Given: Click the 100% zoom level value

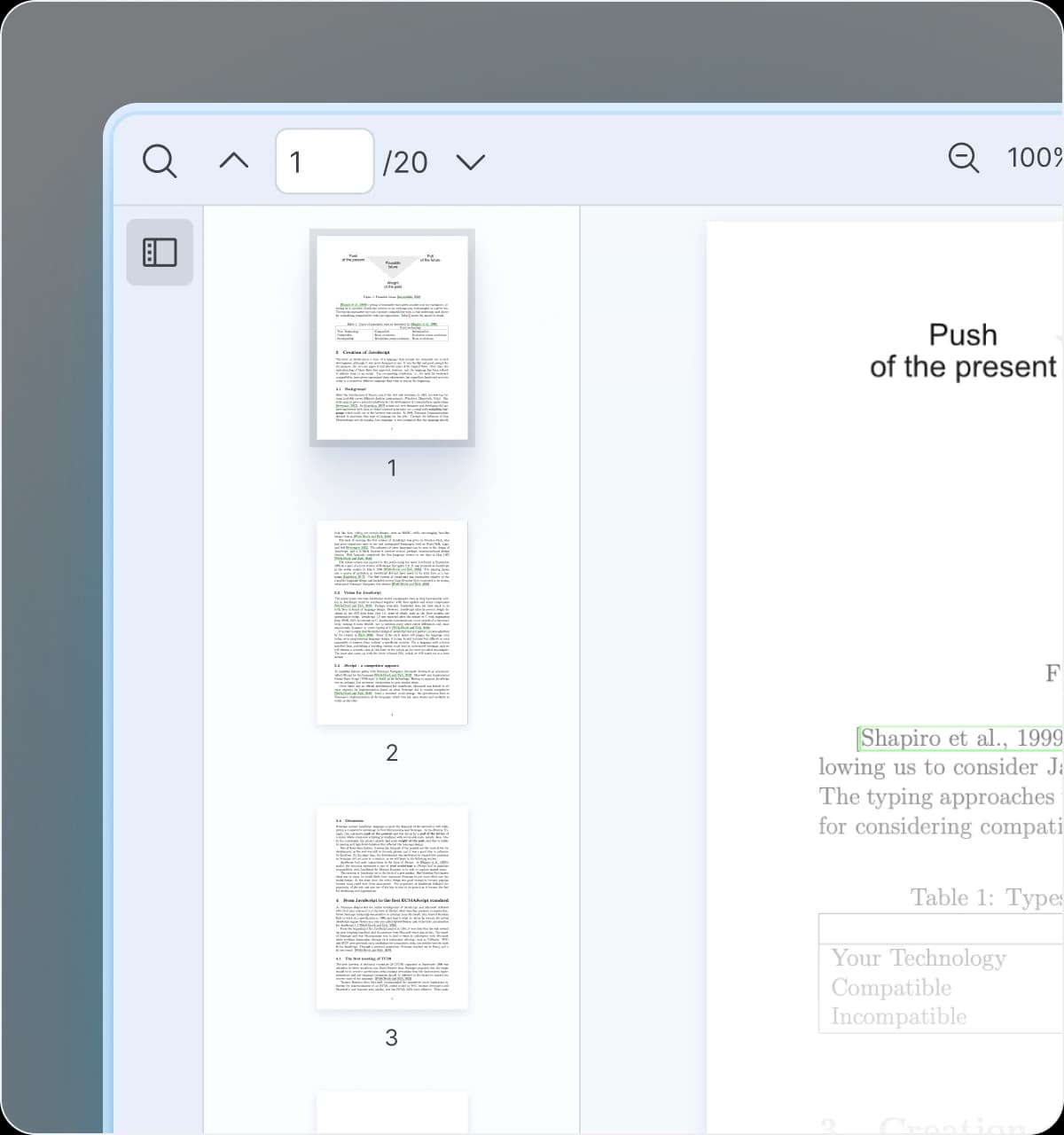Looking at the screenshot, I should [1036, 158].
